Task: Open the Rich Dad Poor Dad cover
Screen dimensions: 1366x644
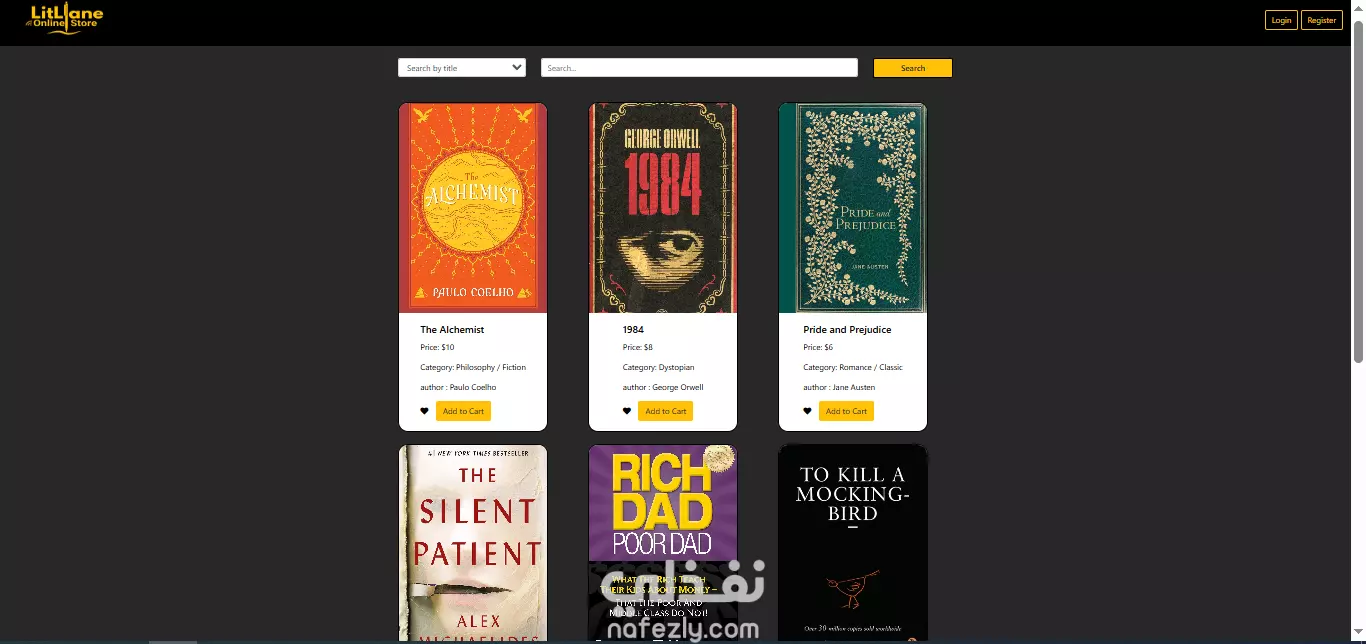Action: tap(663, 543)
